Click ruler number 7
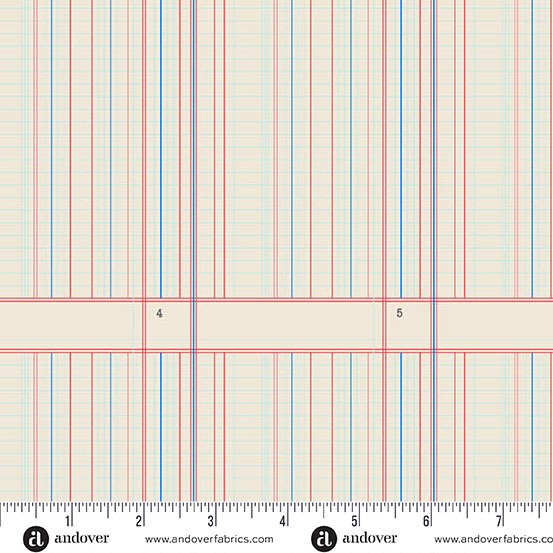Viewport: 553px width, 553px height. pos(499,521)
